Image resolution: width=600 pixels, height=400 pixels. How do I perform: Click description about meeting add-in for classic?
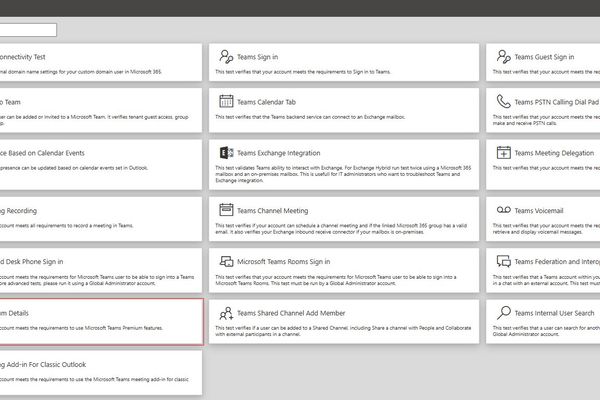point(94,380)
